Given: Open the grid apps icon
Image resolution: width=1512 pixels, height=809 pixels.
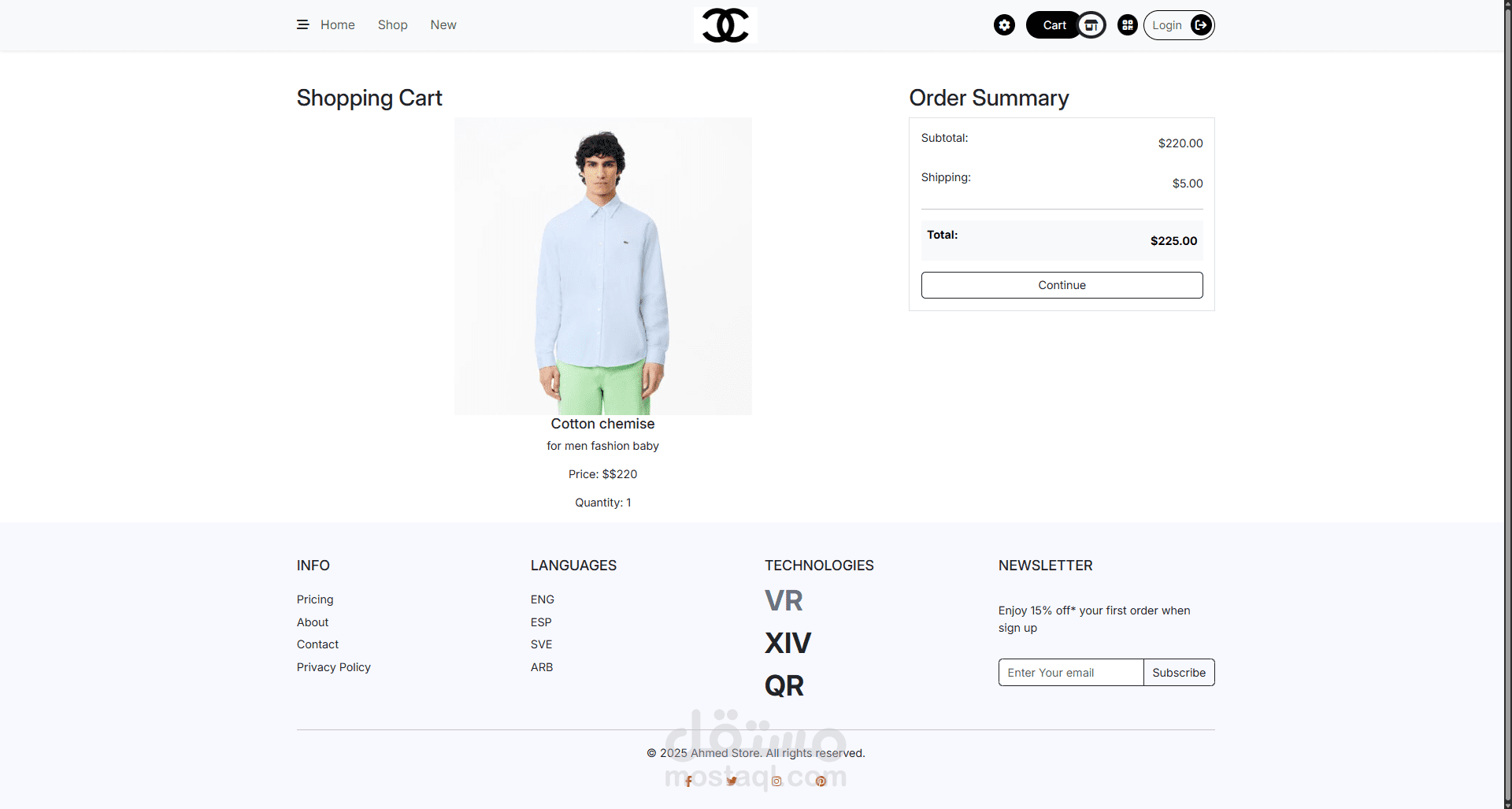Looking at the screenshot, I should (1128, 25).
